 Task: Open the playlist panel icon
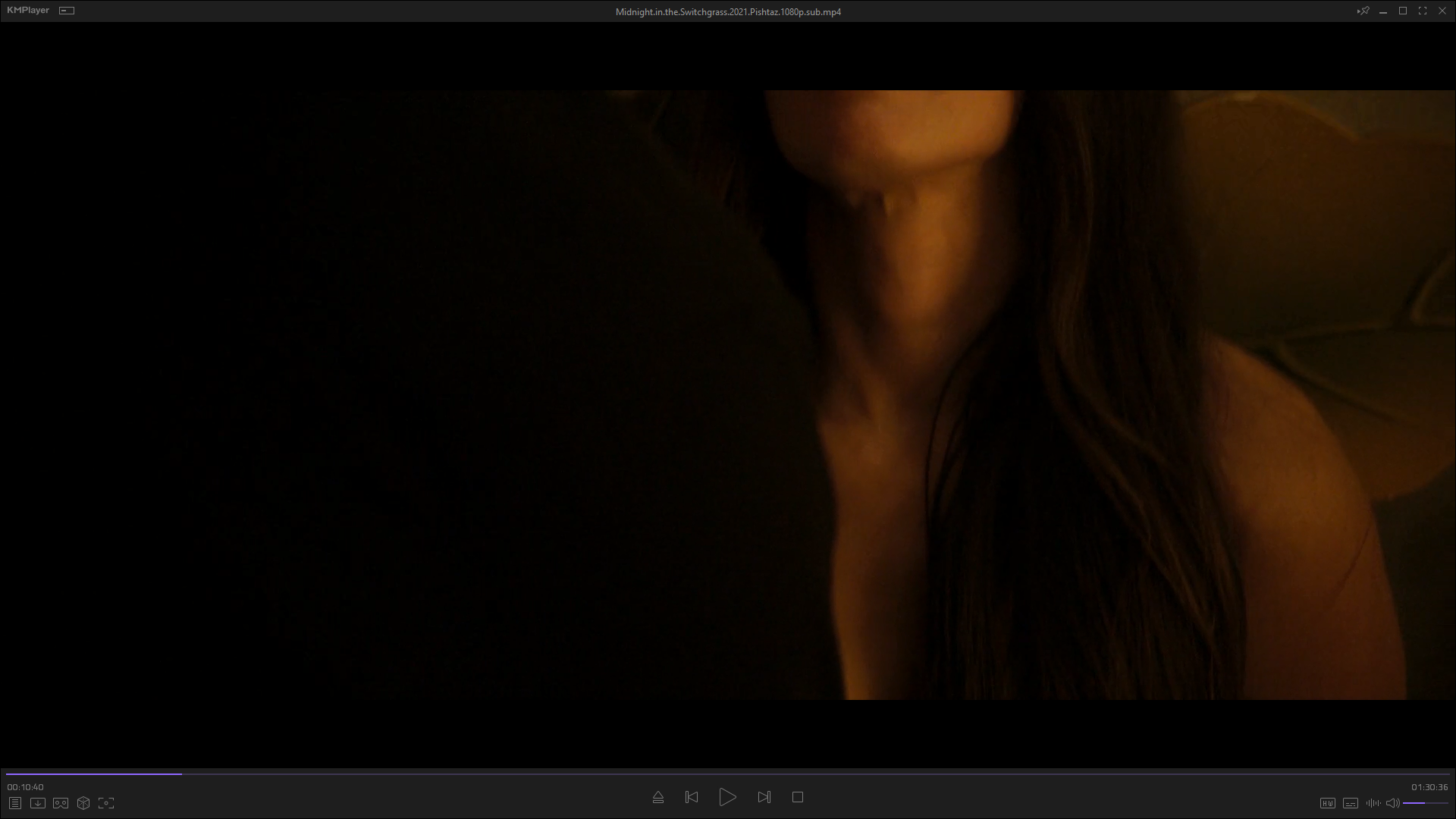click(15, 803)
